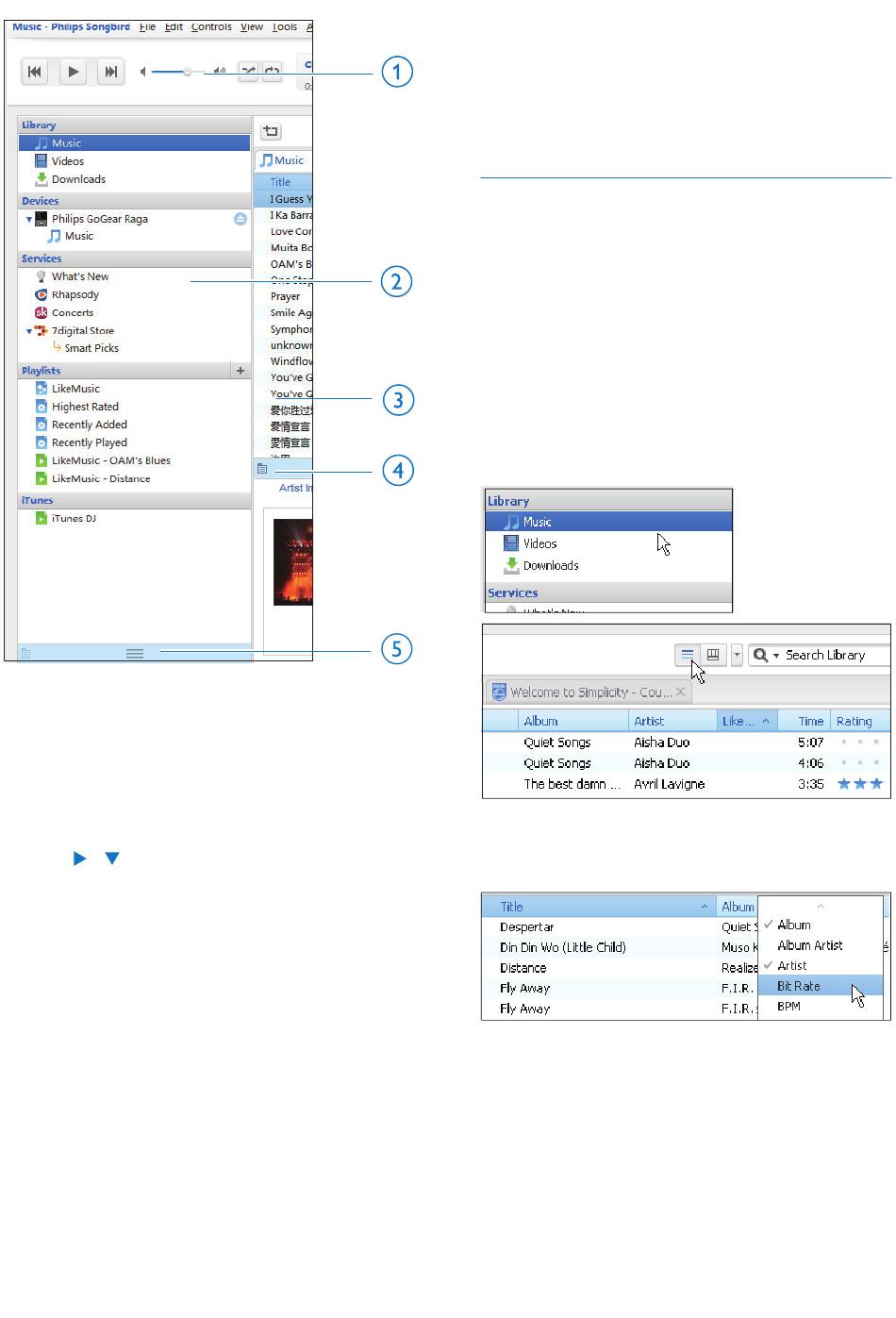Screen dimensions: 896x1318
Task: Select the Despertar track row
Action: [620, 927]
